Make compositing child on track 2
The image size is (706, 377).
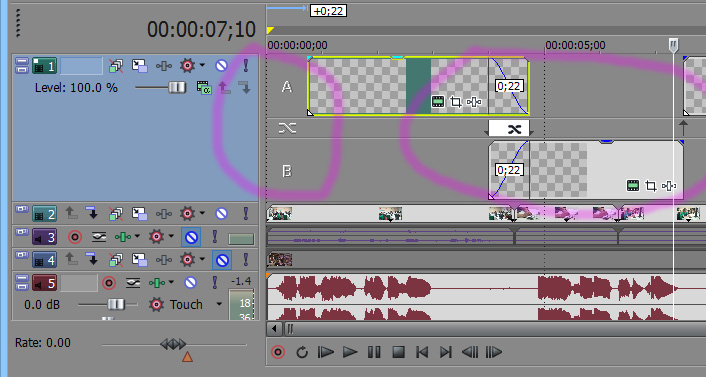[x=92, y=213]
